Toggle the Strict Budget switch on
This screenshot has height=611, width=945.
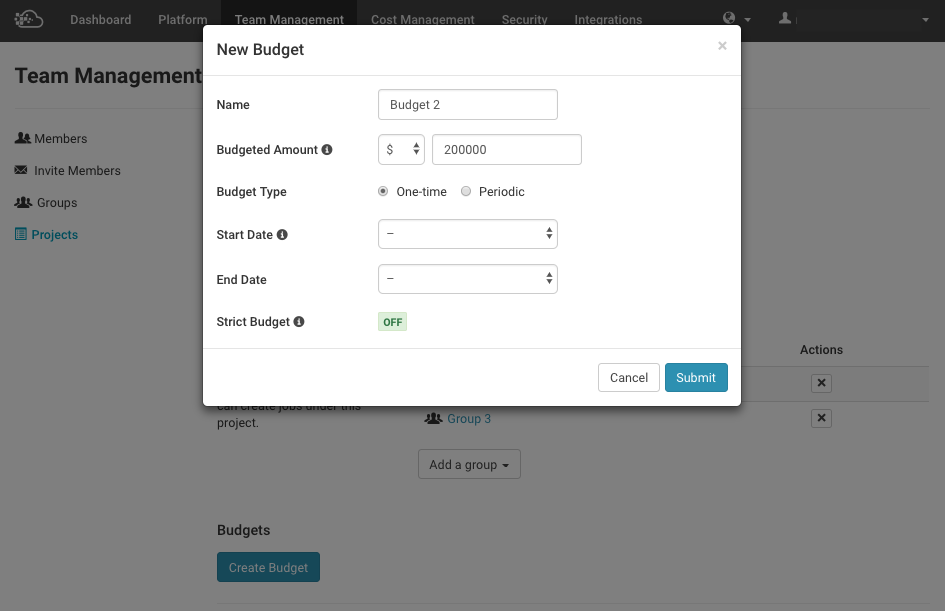(392, 322)
